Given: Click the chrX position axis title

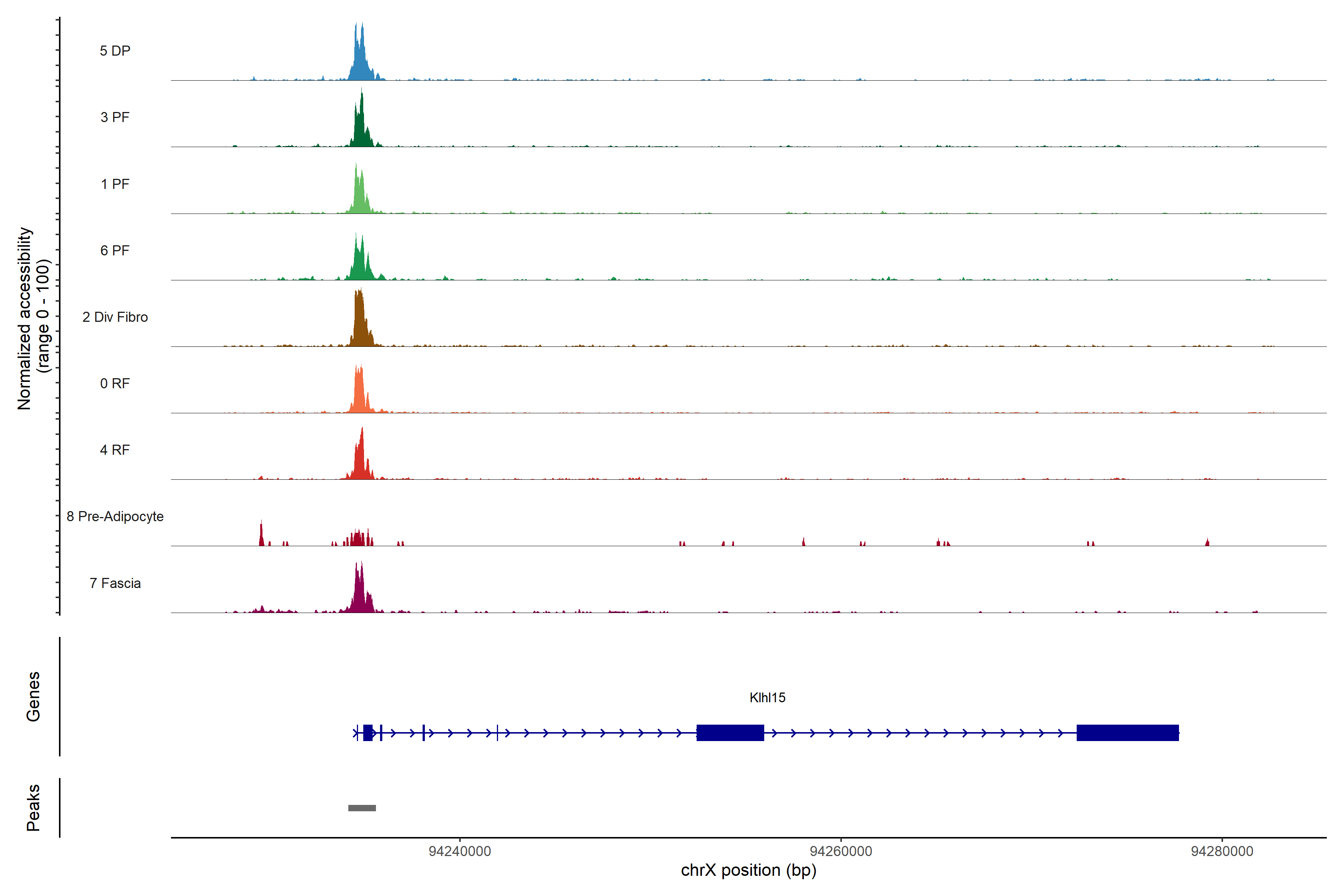Looking at the screenshot, I should (748, 870).
